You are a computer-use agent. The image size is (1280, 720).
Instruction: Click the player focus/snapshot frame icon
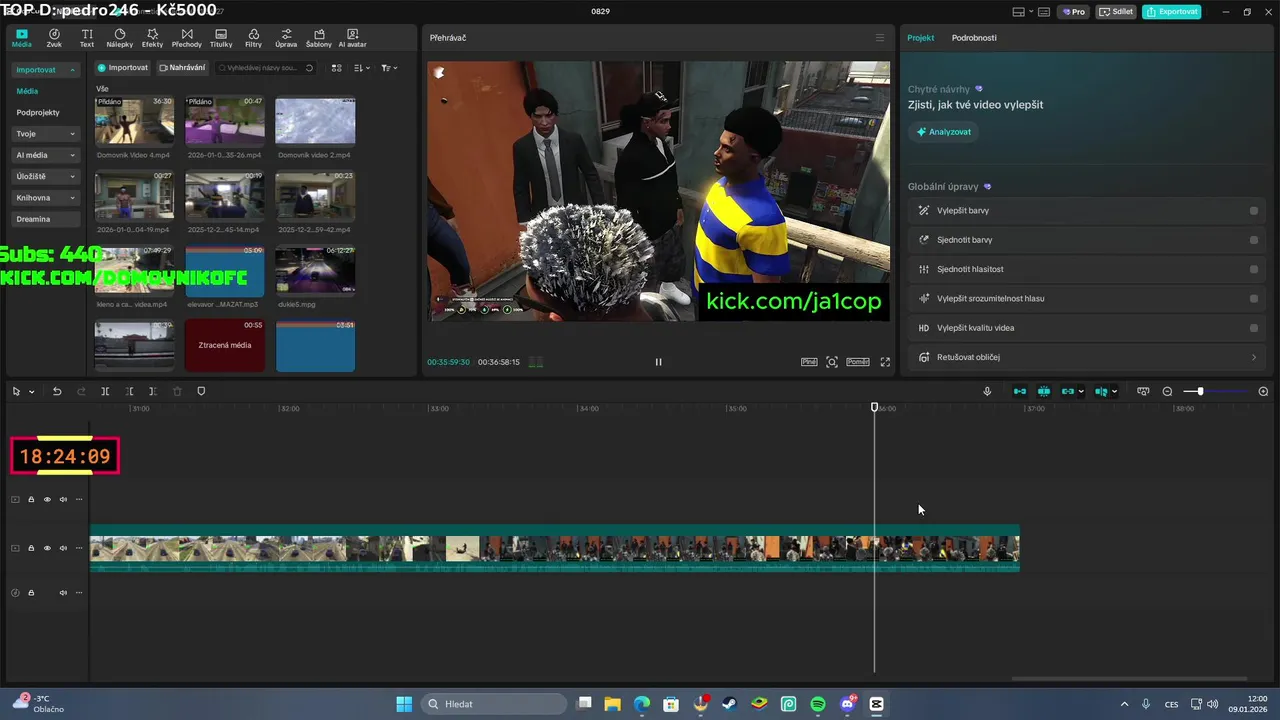click(x=832, y=362)
